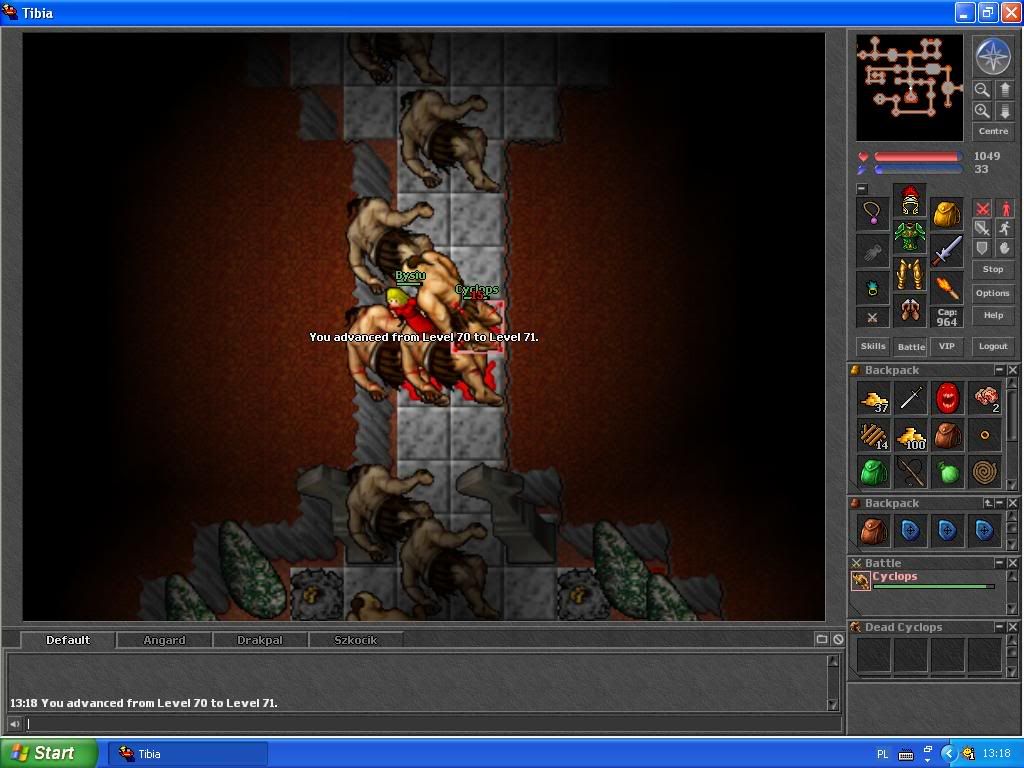The image size is (1024, 768).
Task: Click the PL language indicator in tray
Action: (x=882, y=754)
